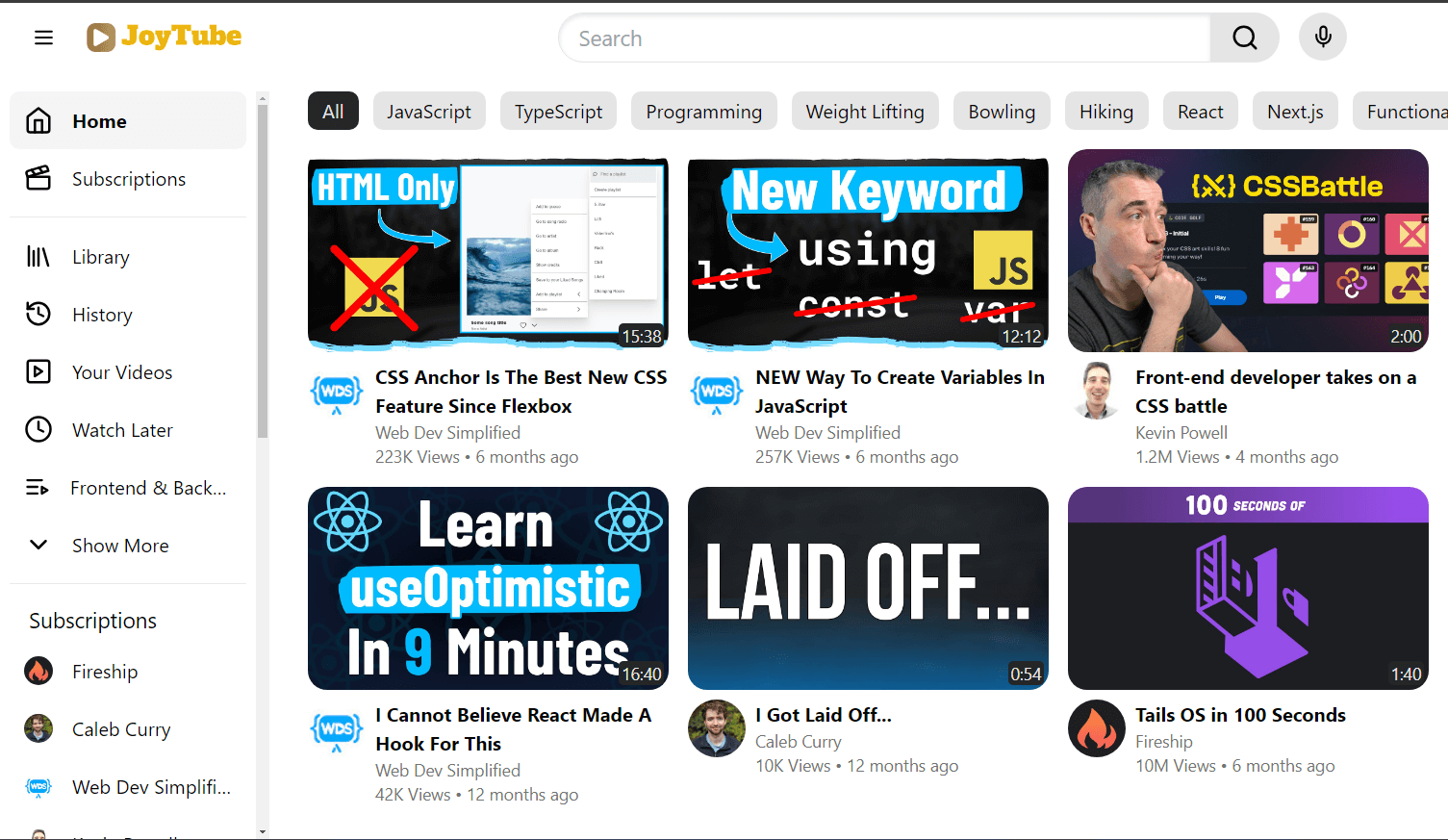
Task: Select the Bowling category chip
Action: pos(1002,112)
